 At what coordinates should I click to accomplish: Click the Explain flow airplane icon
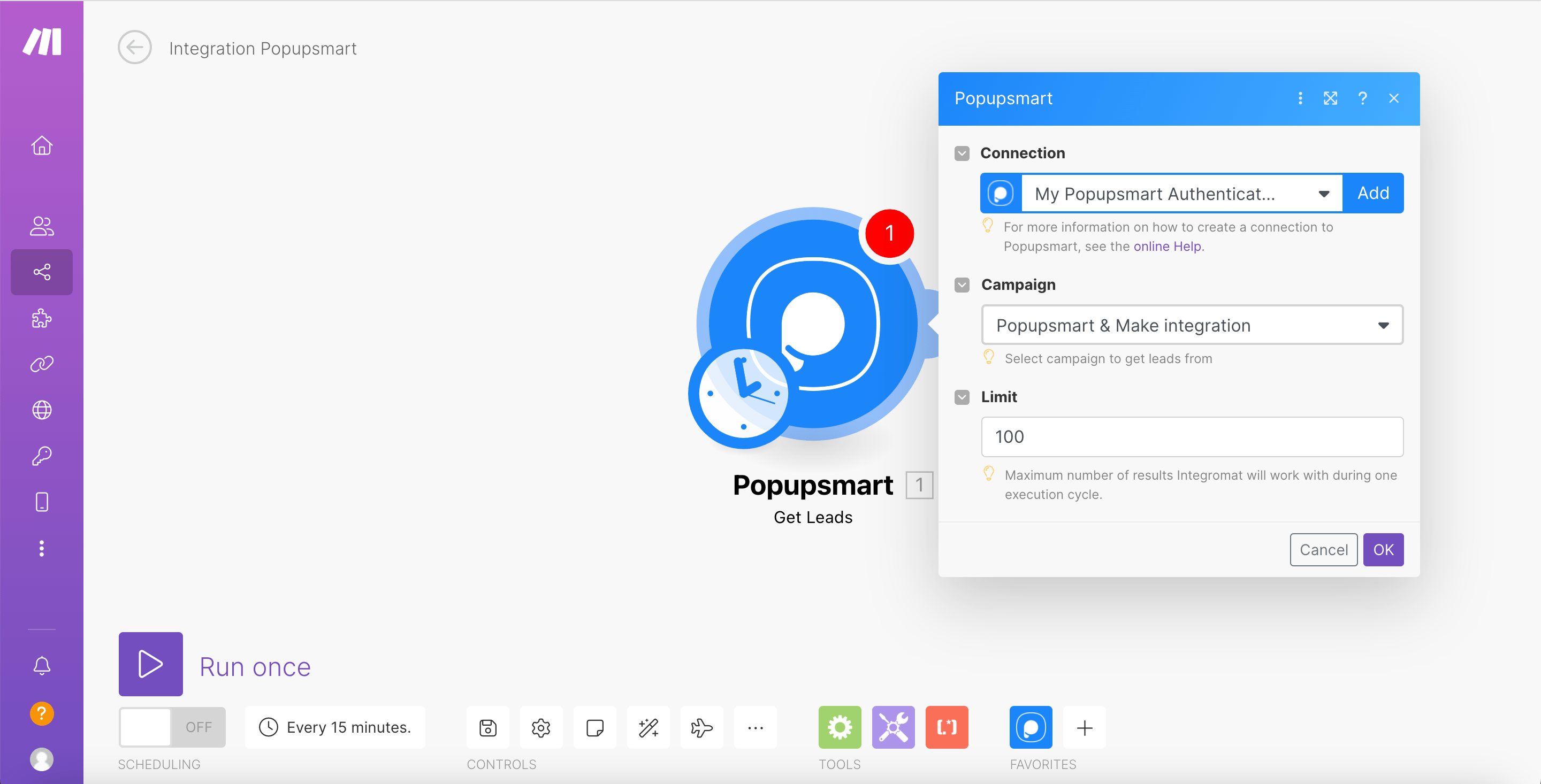coord(701,727)
